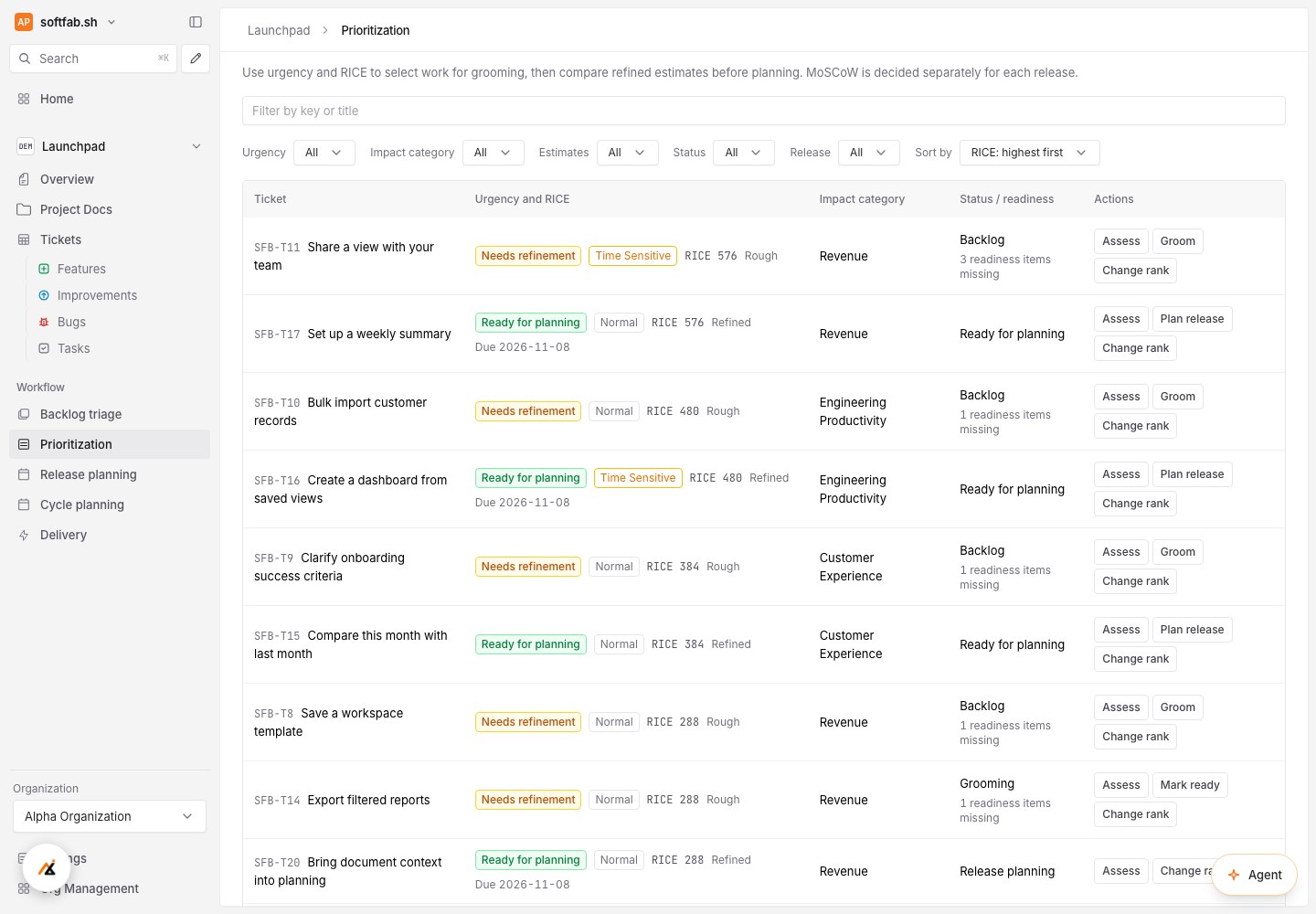Click Plan release for SFB-T17
The image size is (1316, 914).
[1192, 319]
